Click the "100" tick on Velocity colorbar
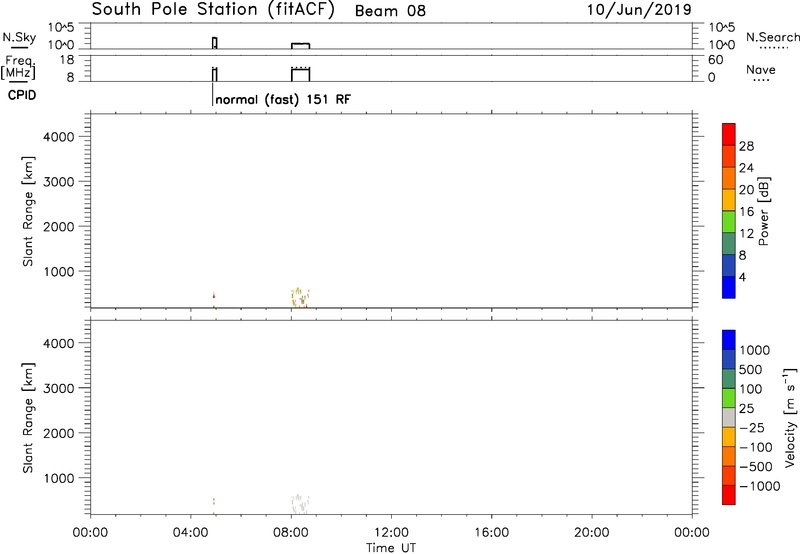Viewport: 800px width, 554px height. point(750,389)
